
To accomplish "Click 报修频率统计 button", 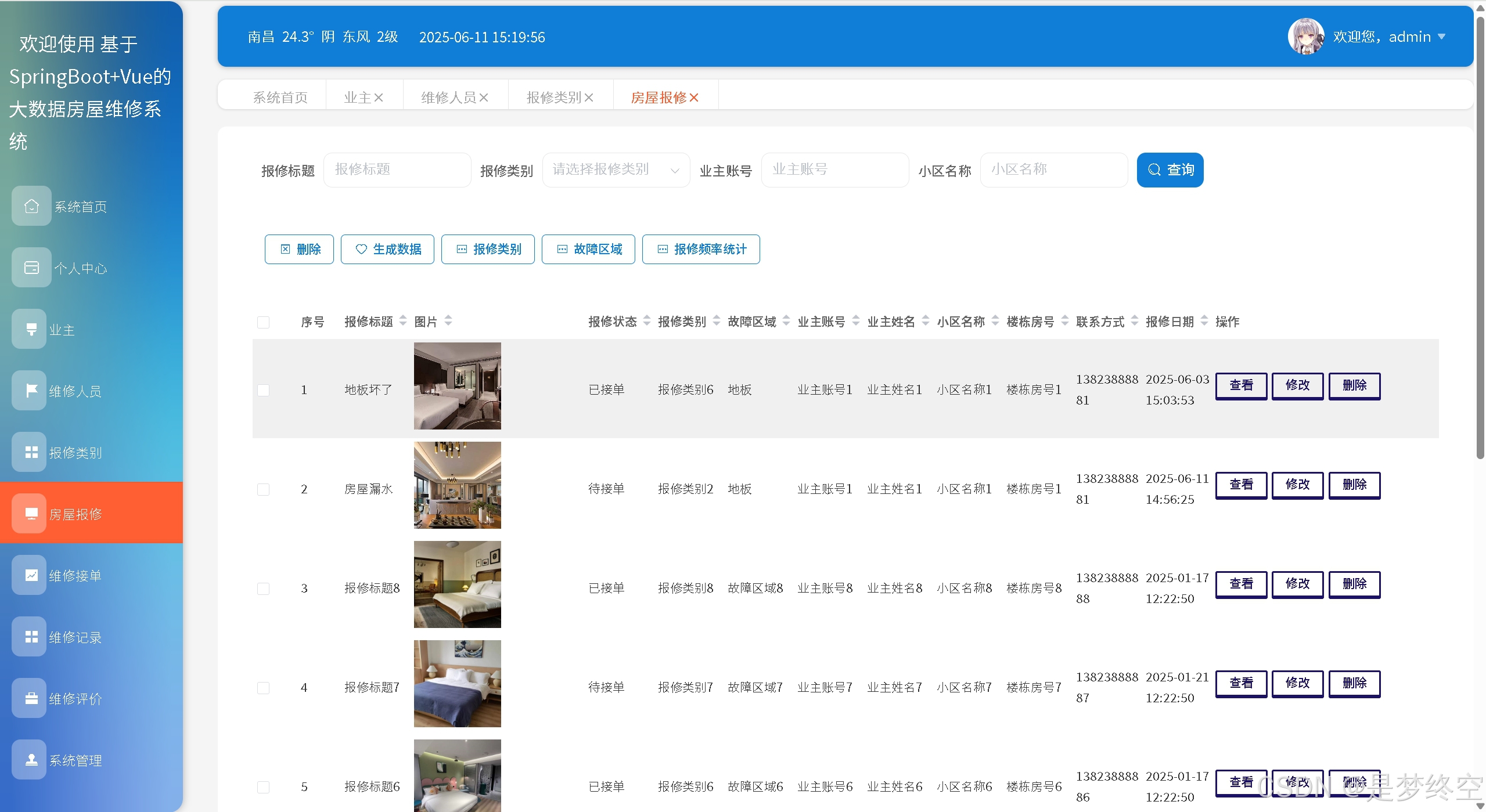I will coord(701,250).
